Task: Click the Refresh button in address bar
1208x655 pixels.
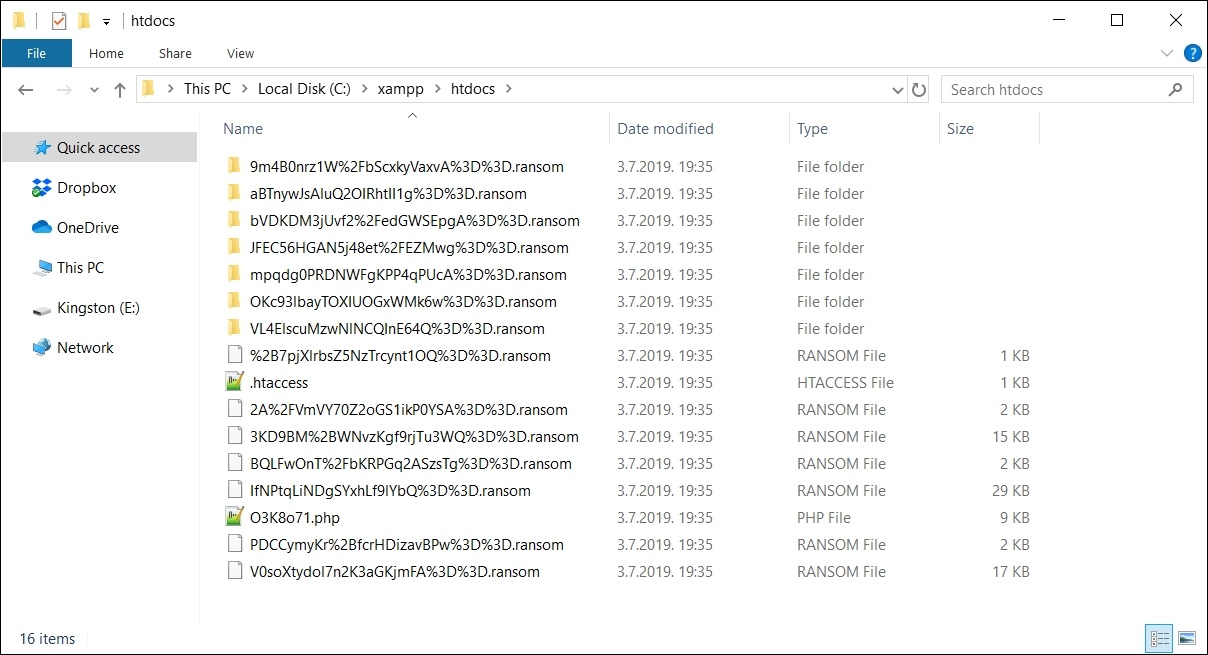Action: coord(919,89)
